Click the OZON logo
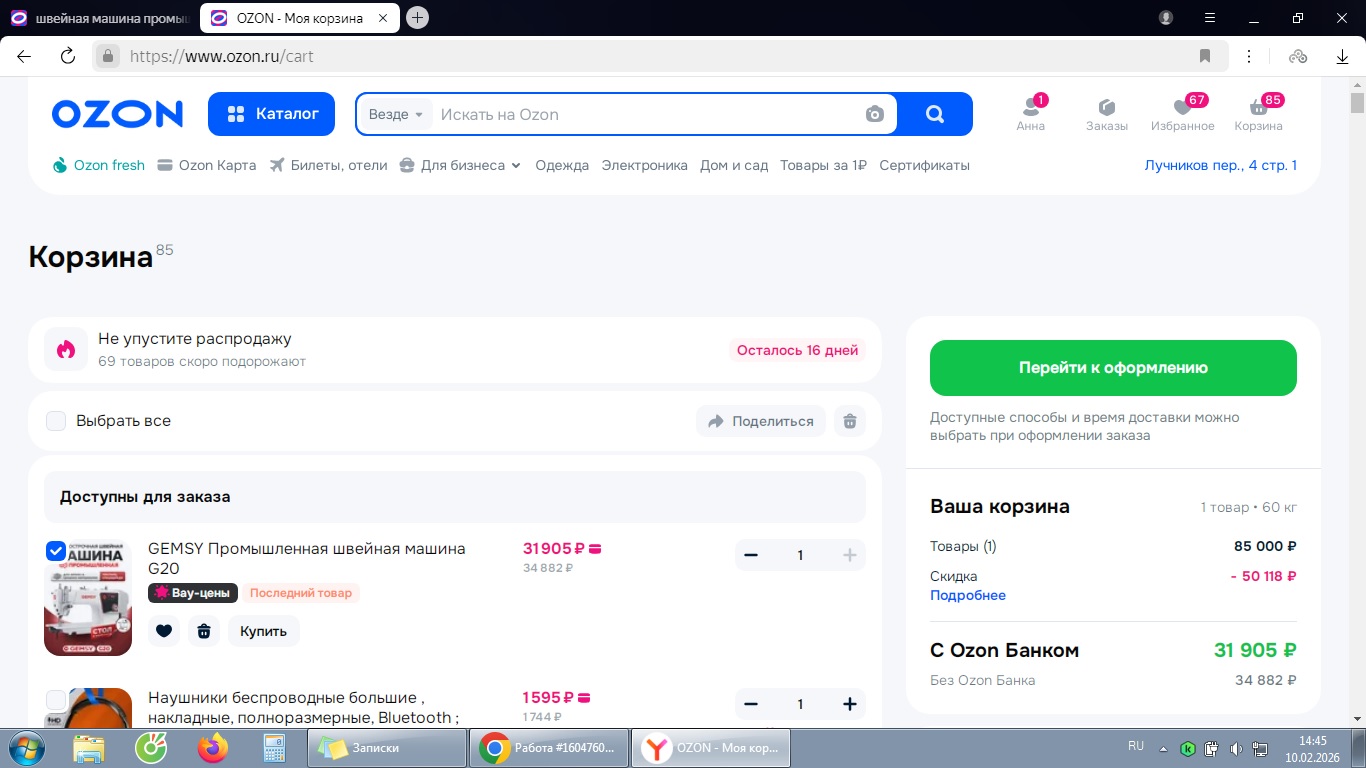The image size is (1366, 768). pos(117,114)
